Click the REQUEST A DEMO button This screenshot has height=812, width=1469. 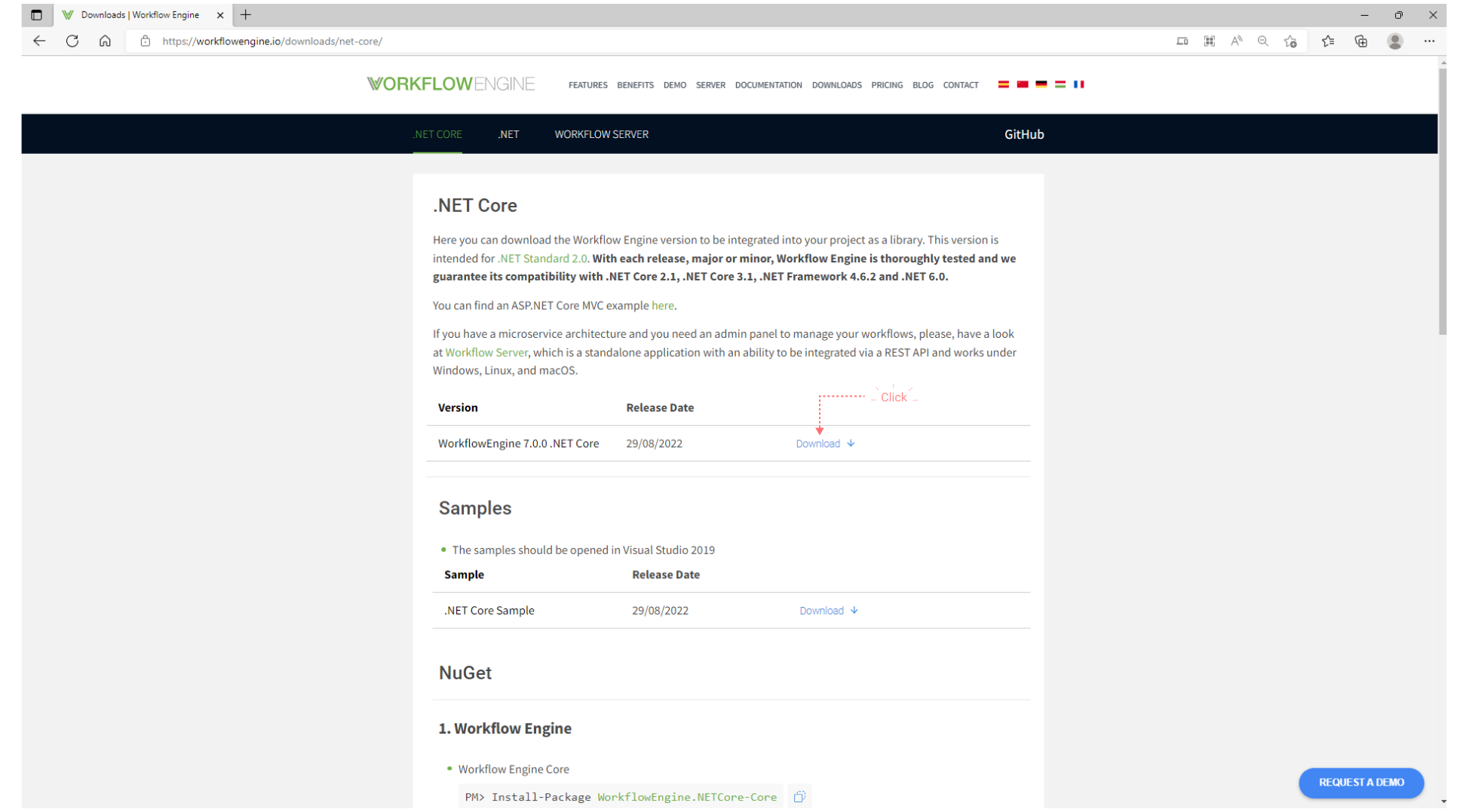pyautogui.click(x=1361, y=783)
